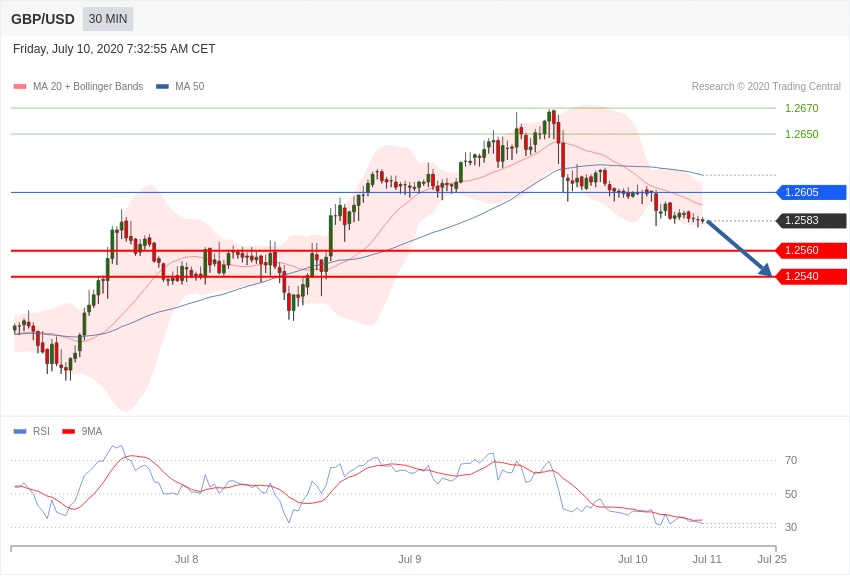
Task: Click the blue RSI legend swatch
Action: coord(20,432)
